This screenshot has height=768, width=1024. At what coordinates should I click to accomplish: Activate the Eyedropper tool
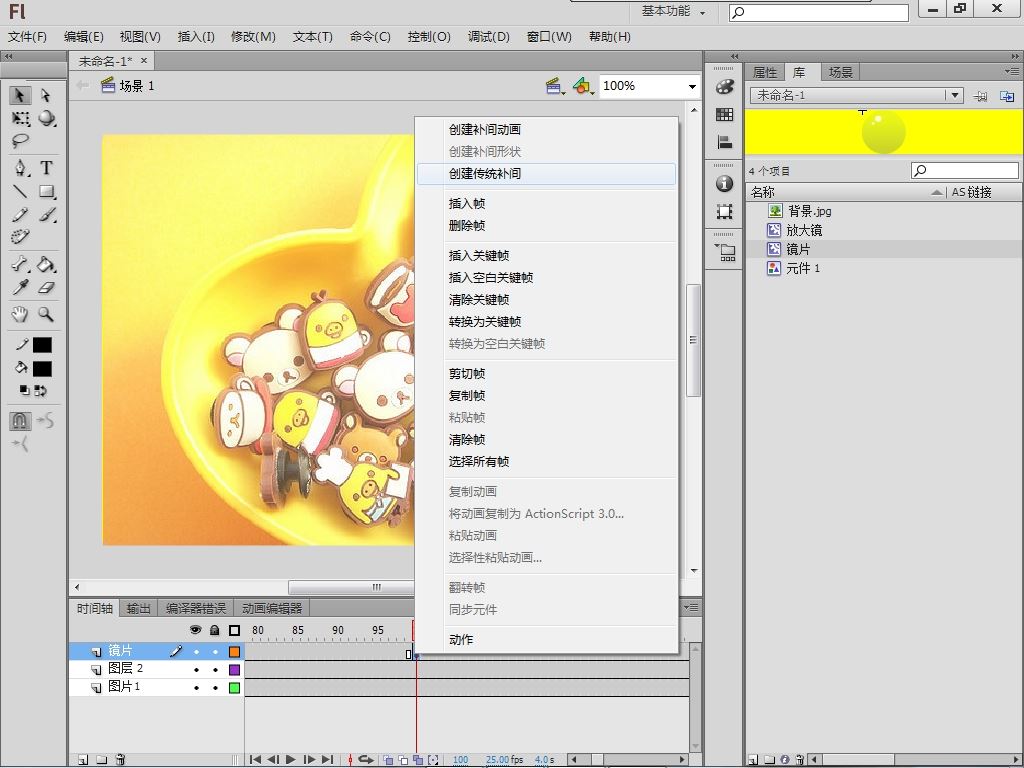(20, 287)
